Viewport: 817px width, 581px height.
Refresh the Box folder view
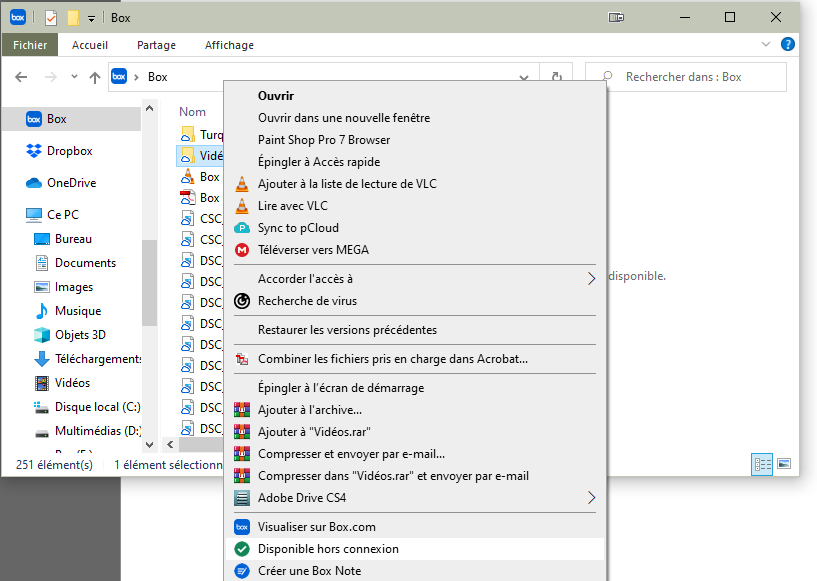click(x=556, y=77)
